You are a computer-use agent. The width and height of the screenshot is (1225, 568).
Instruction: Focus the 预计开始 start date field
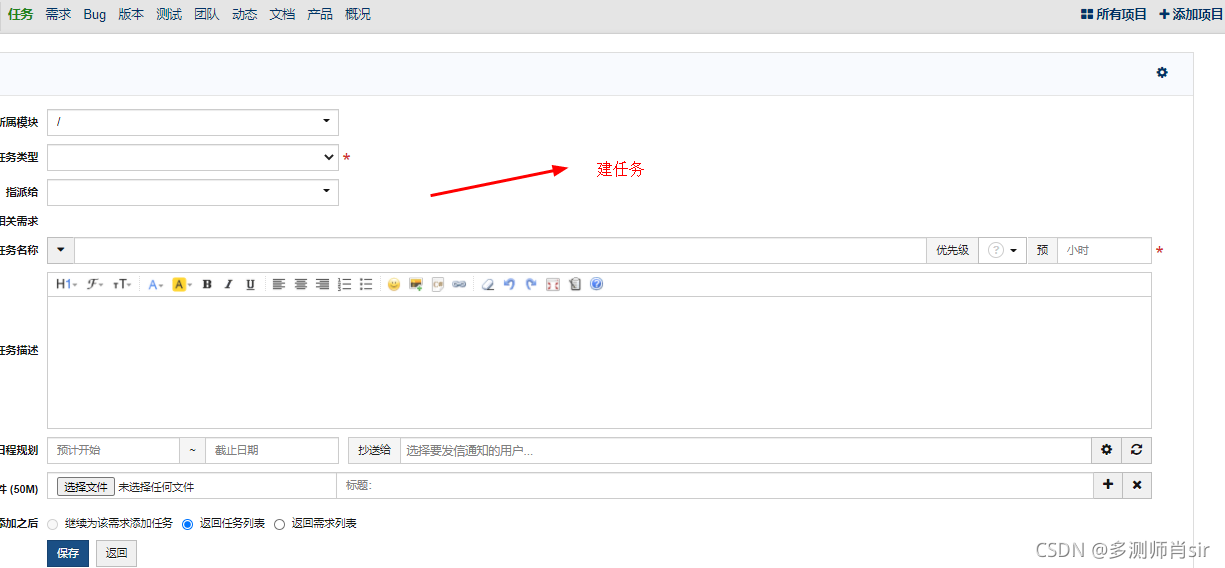pos(113,450)
